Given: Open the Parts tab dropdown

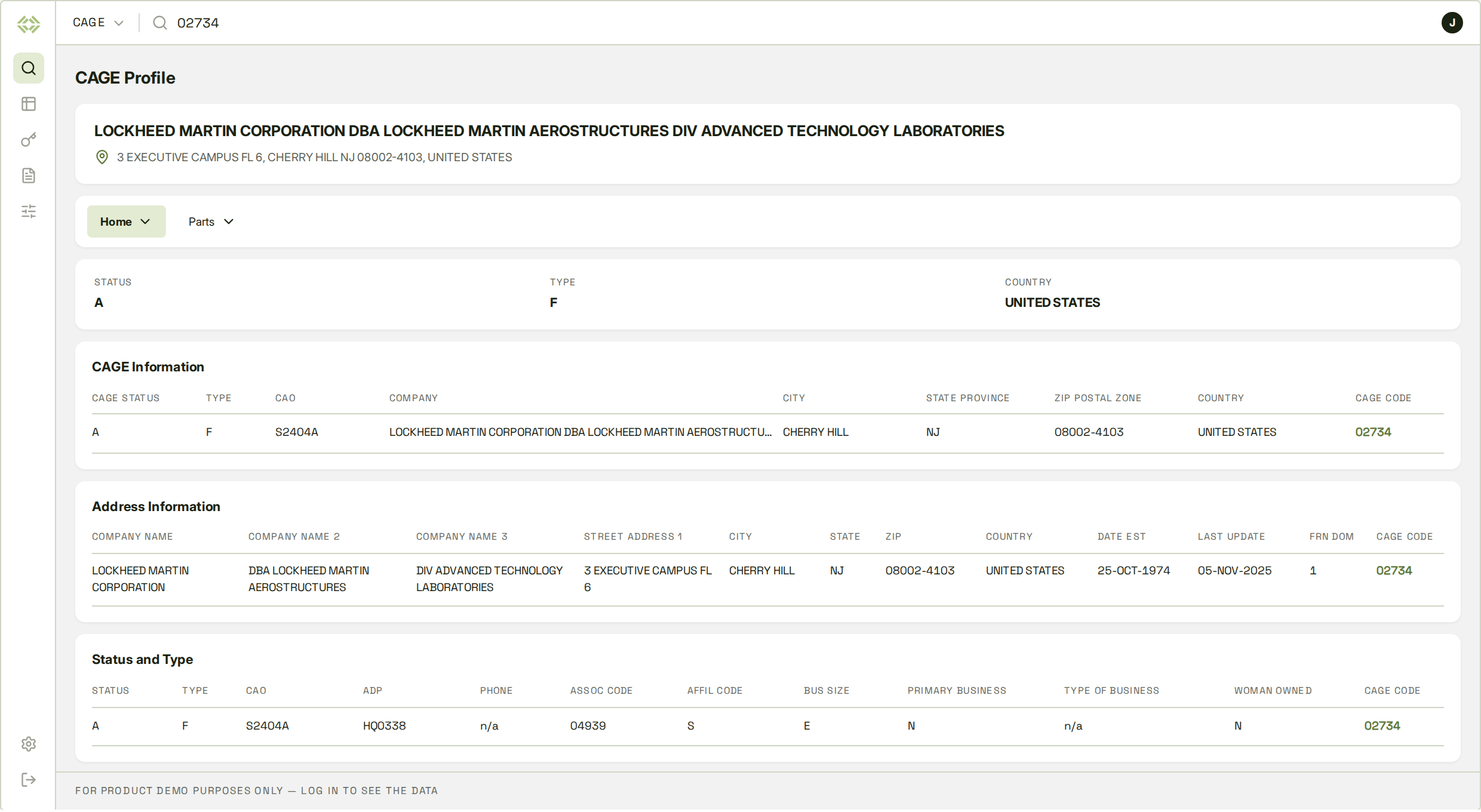Looking at the screenshot, I should click(x=211, y=222).
